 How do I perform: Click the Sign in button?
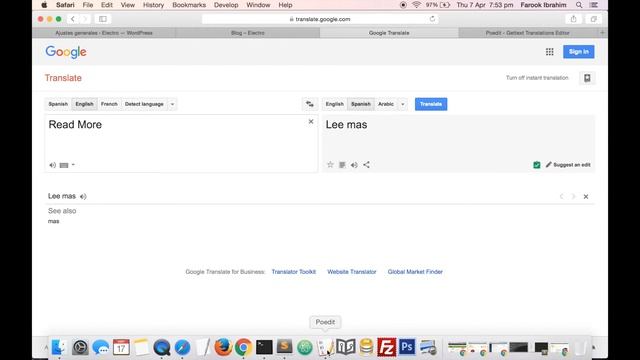[x=579, y=52]
